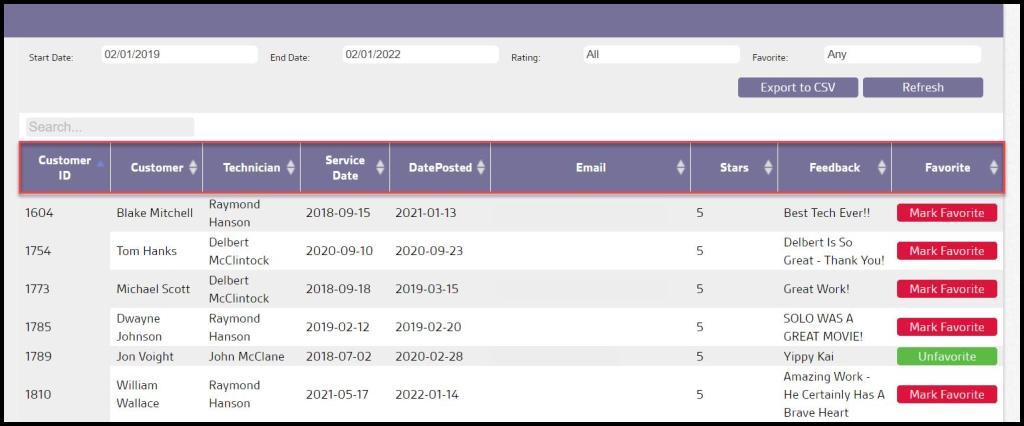
Task: Mark William Wallace's review as favorite
Action: tap(946, 395)
